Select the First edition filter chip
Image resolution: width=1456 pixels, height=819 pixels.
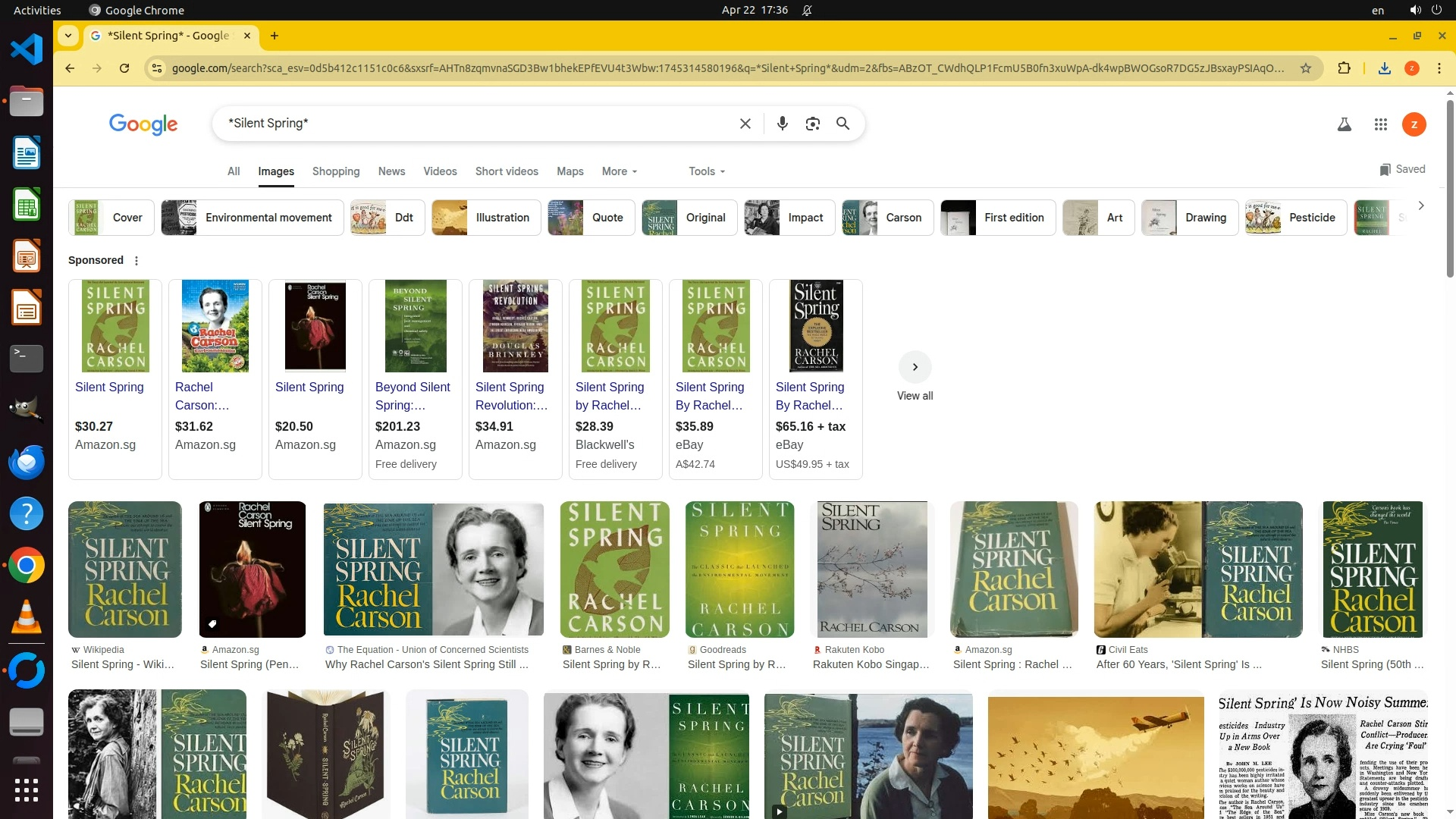[997, 218]
